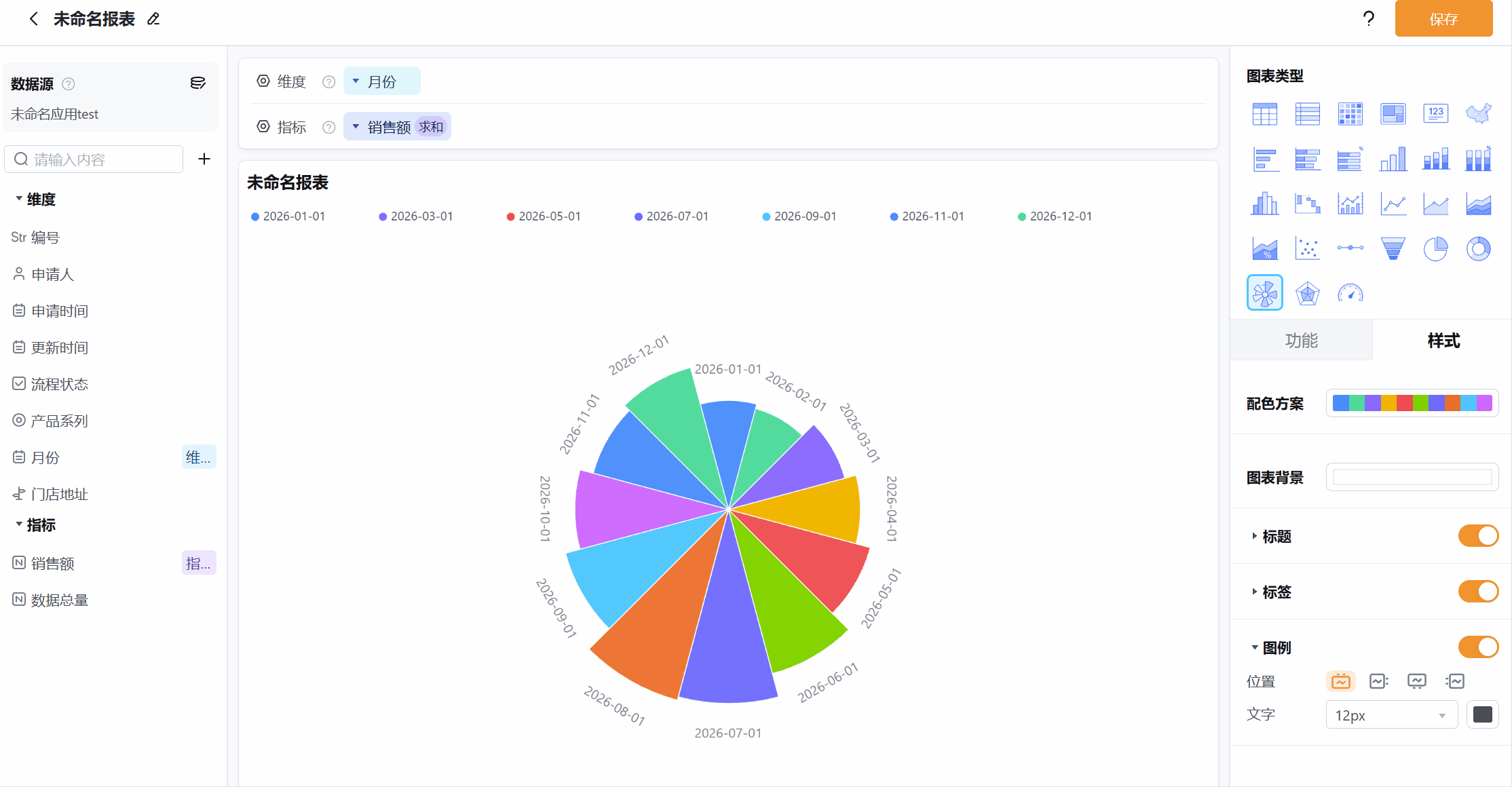This screenshot has width=1512, height=787.
Task: Open the 图表背景 color picker
Action: tap(1412, 477)
